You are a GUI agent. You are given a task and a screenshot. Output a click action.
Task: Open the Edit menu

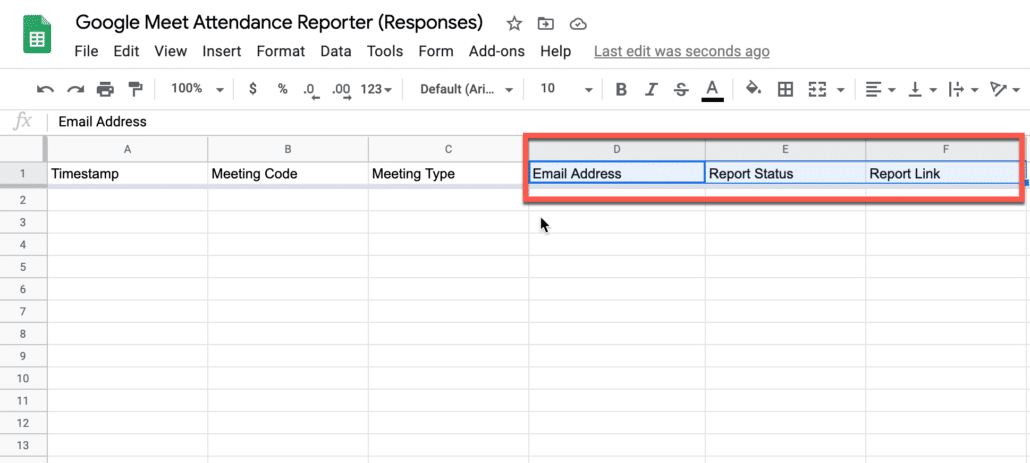[126, 51]
